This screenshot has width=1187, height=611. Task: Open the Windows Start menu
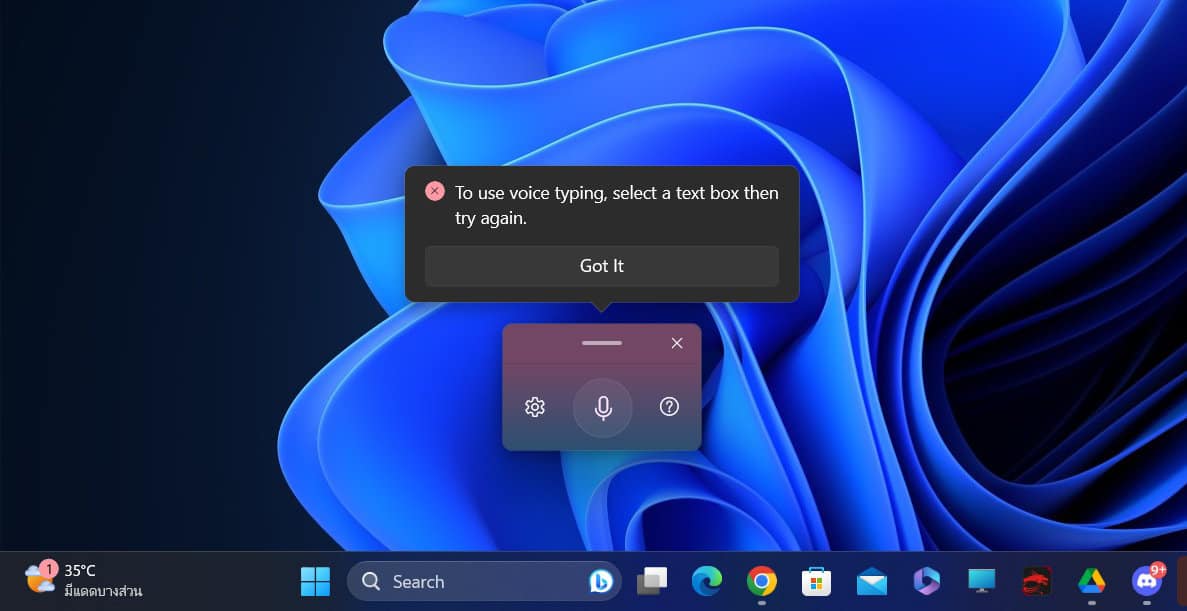pos(315,581)
